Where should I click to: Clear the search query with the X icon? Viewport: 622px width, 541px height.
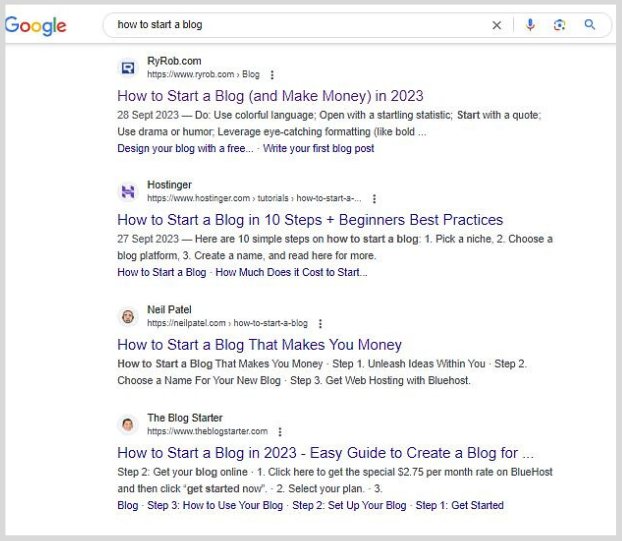tap(496, 25)
